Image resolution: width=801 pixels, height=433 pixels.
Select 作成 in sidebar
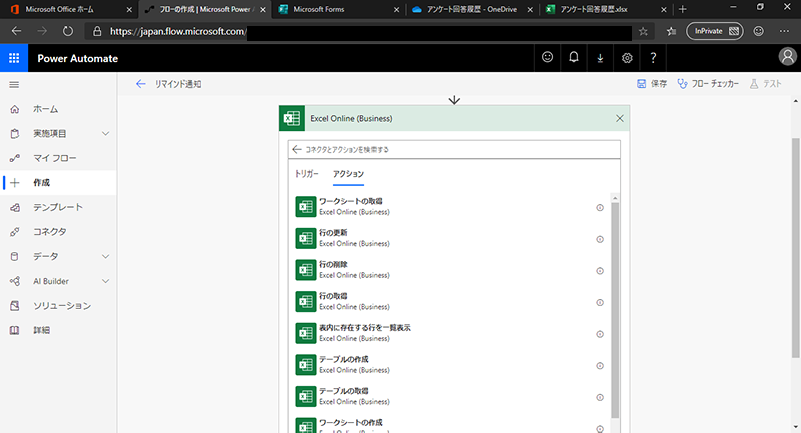tap(58, 183)
